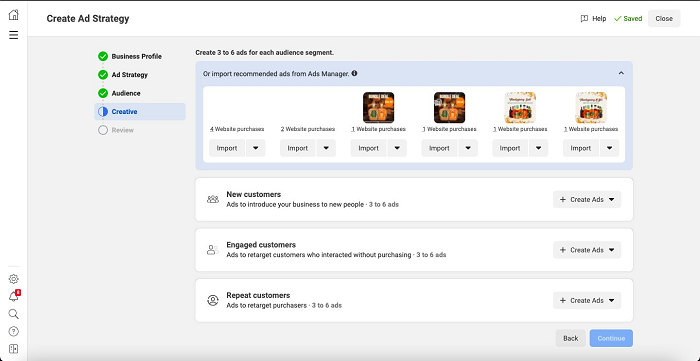Import the last Thanksgiving gift ad
Viewport: 700px width, 361px height.
coord(581,148)
